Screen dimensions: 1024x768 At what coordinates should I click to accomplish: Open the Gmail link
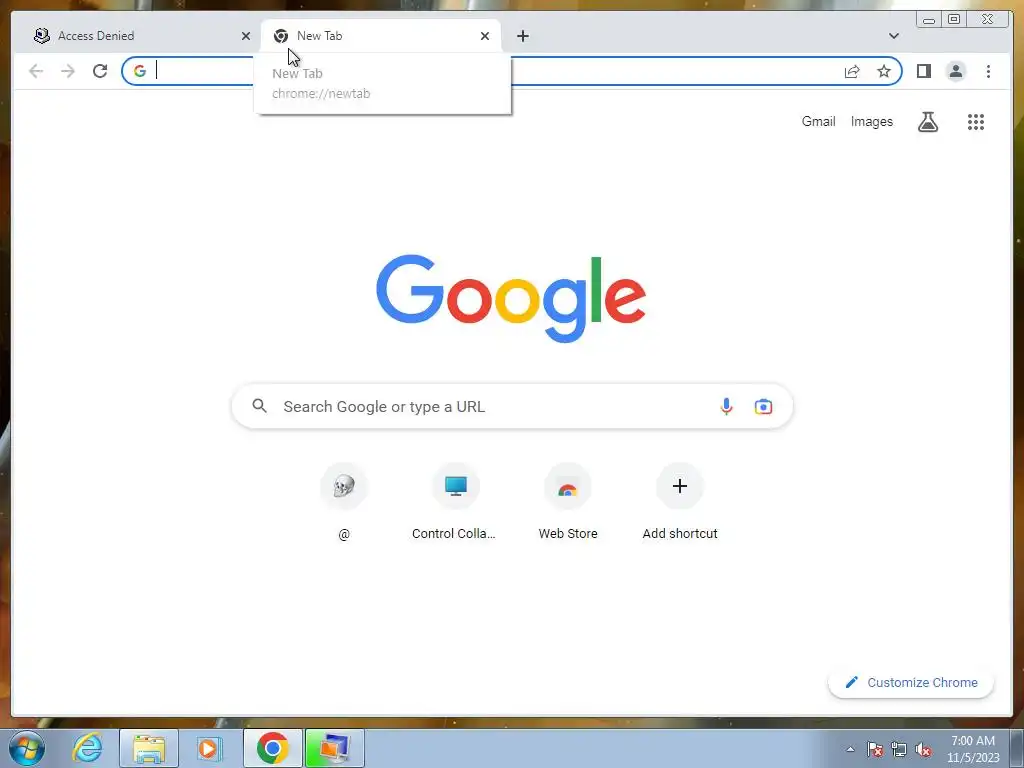[x=818, y=121]
